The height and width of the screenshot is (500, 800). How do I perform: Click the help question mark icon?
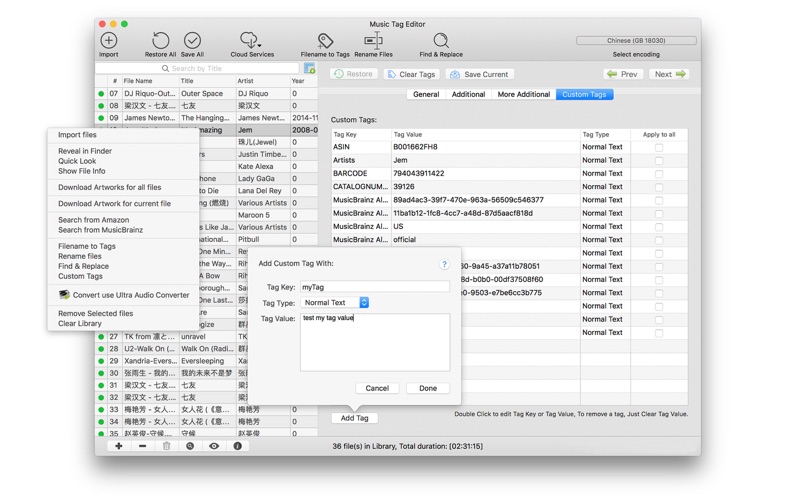tap(444, 264)
